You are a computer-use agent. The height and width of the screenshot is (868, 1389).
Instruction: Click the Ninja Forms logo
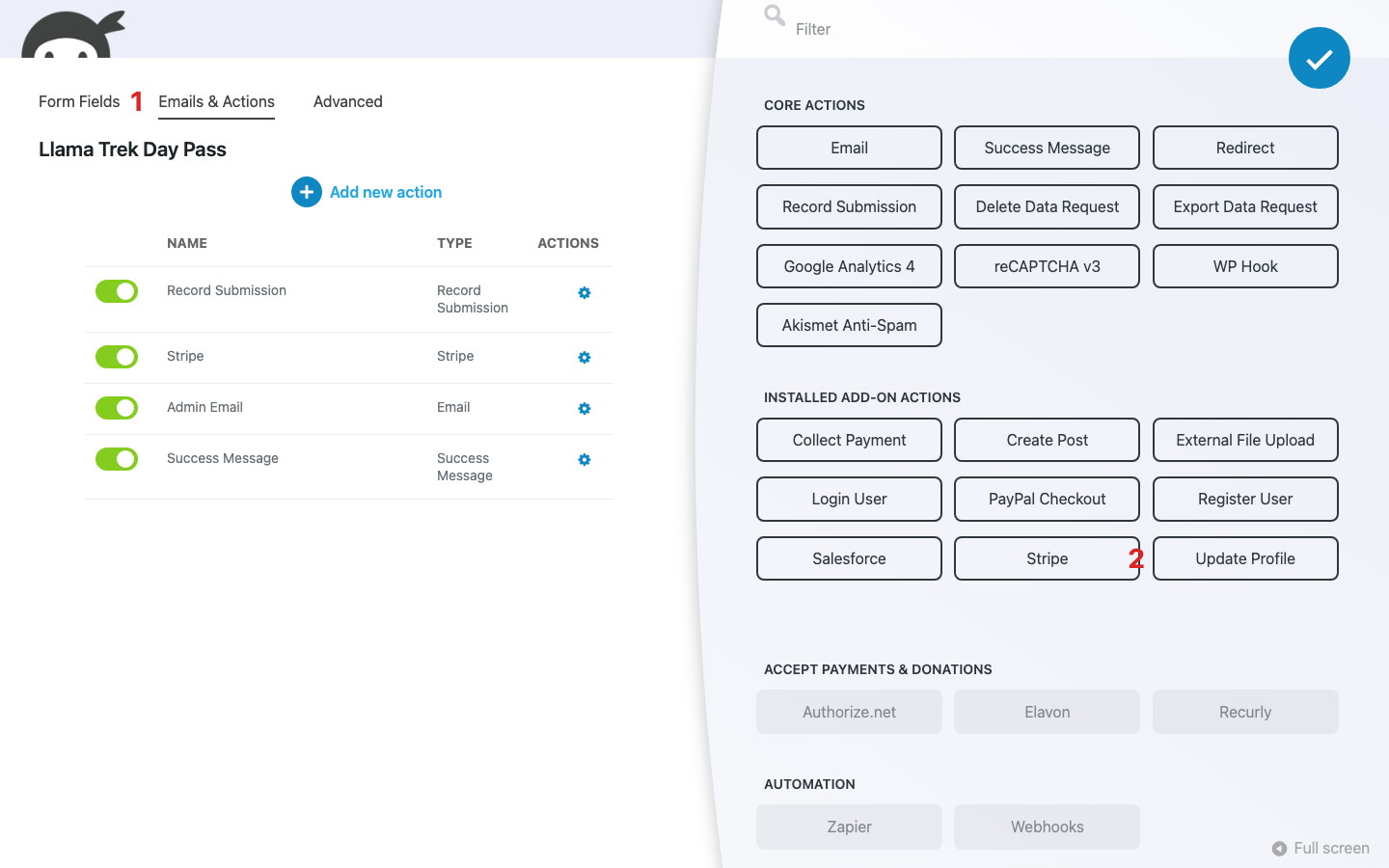pos(73,34)
